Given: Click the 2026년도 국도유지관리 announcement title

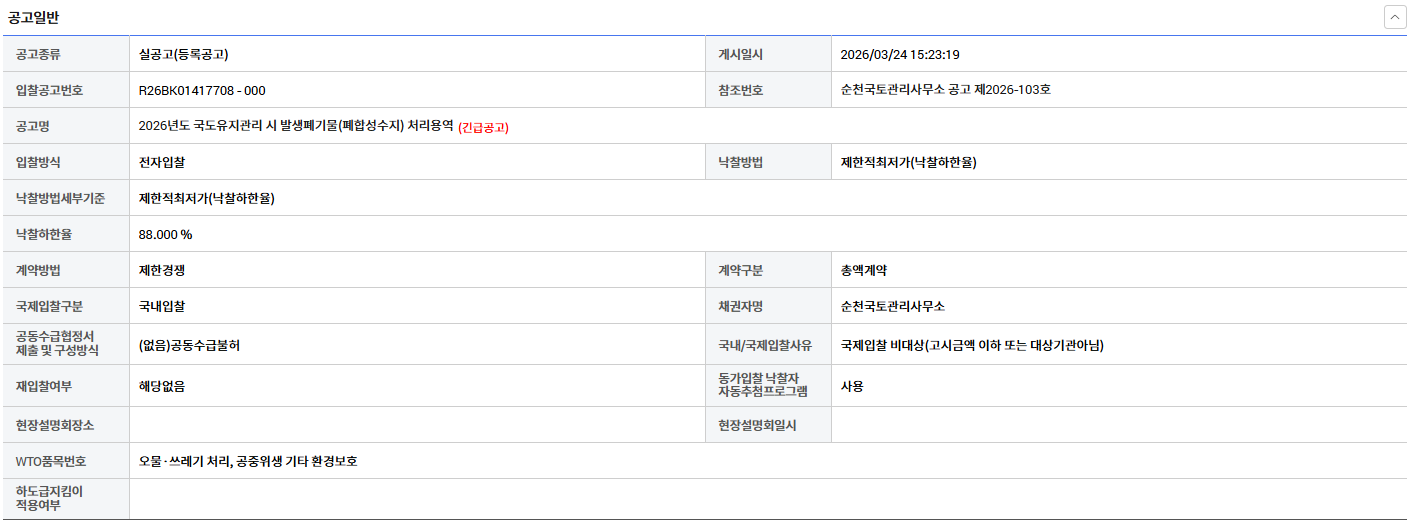Looking at the screenshot, I should [x=296, y=126].
